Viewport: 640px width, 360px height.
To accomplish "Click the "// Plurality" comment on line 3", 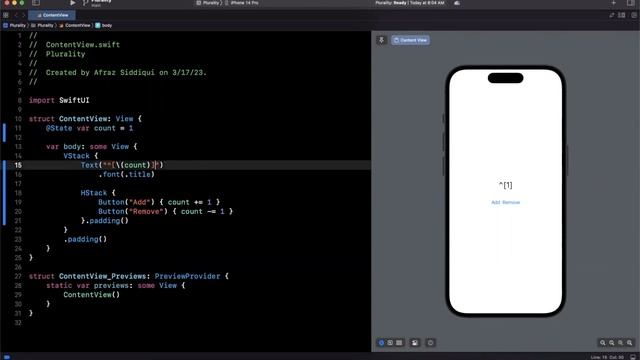I will (57, 54).
